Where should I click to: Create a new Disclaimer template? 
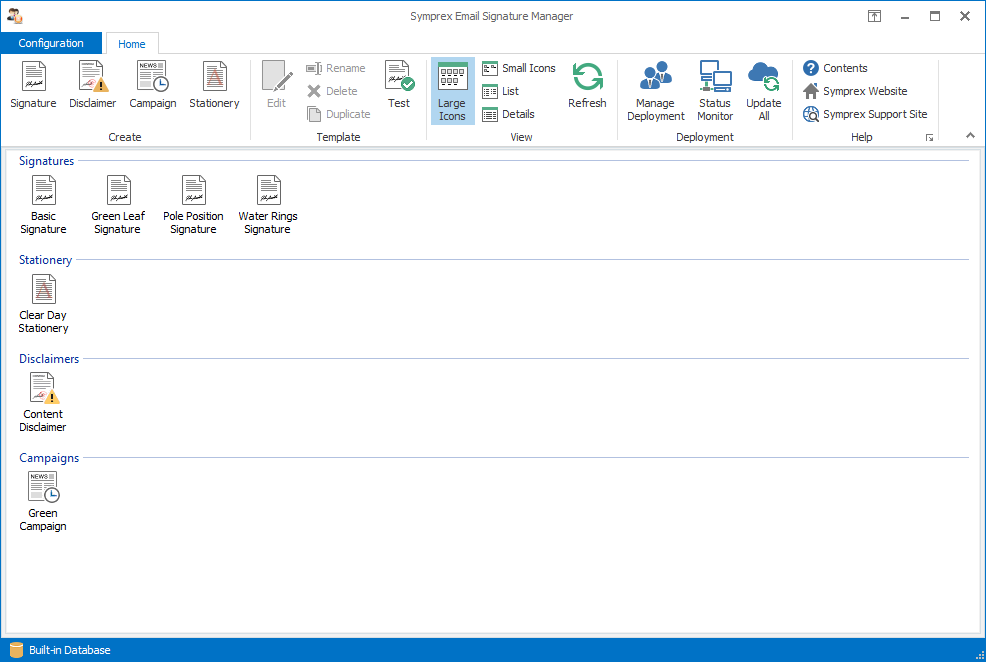pyautogui.click(x=92, y=86)
